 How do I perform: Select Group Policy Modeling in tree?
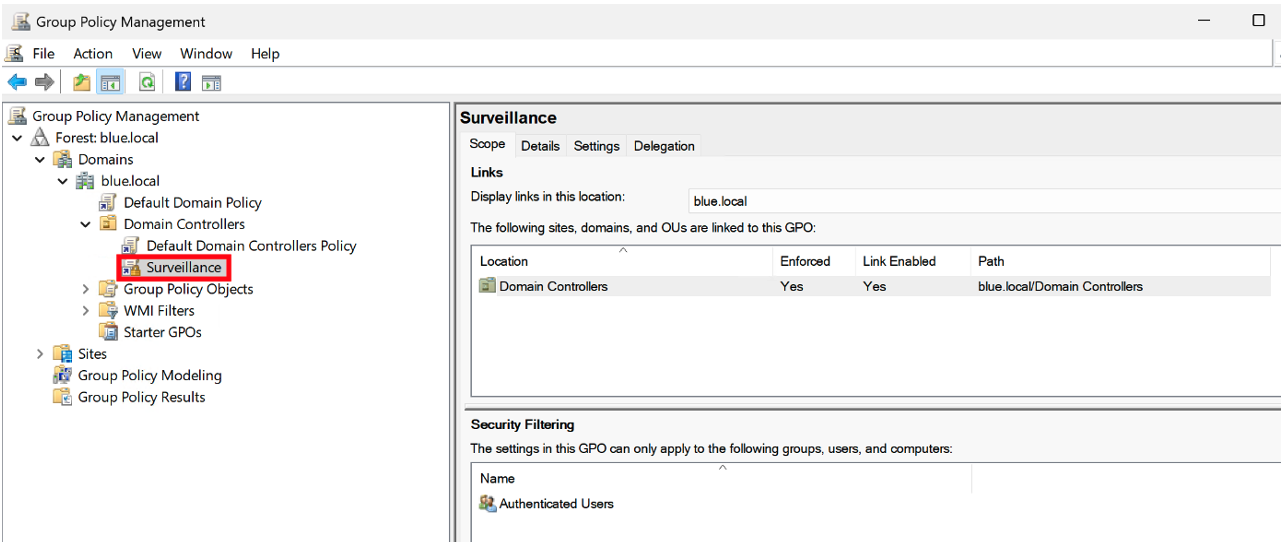click(x=149, y=375)
